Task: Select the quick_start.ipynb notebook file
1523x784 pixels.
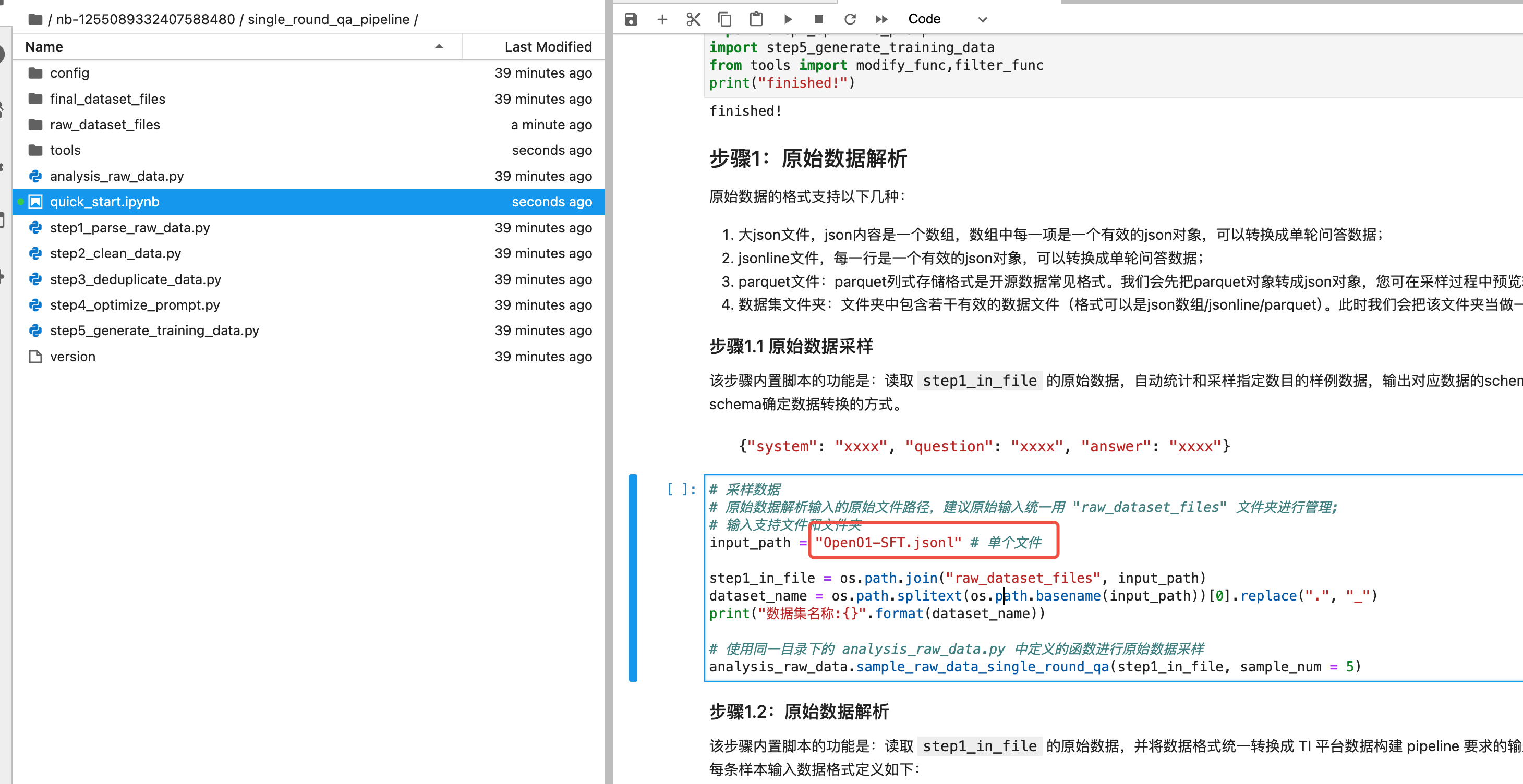Action: coord(105,202)
